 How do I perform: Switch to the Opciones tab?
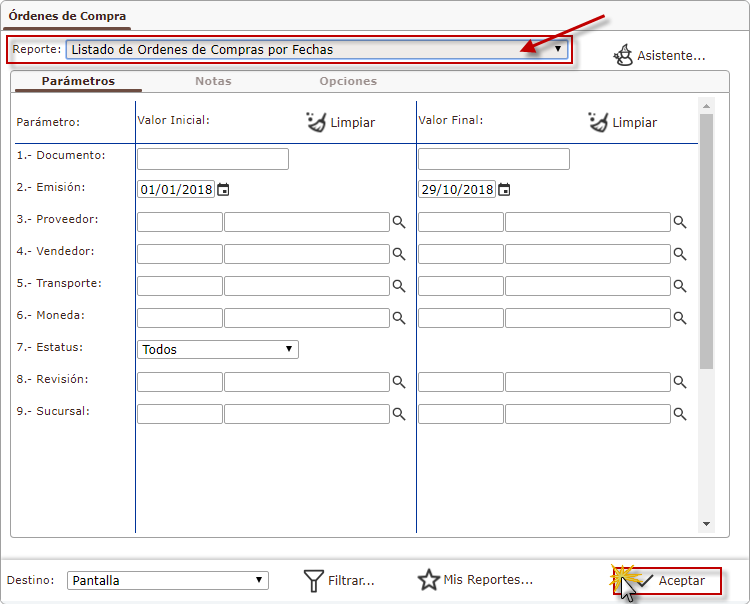[348, 81]
